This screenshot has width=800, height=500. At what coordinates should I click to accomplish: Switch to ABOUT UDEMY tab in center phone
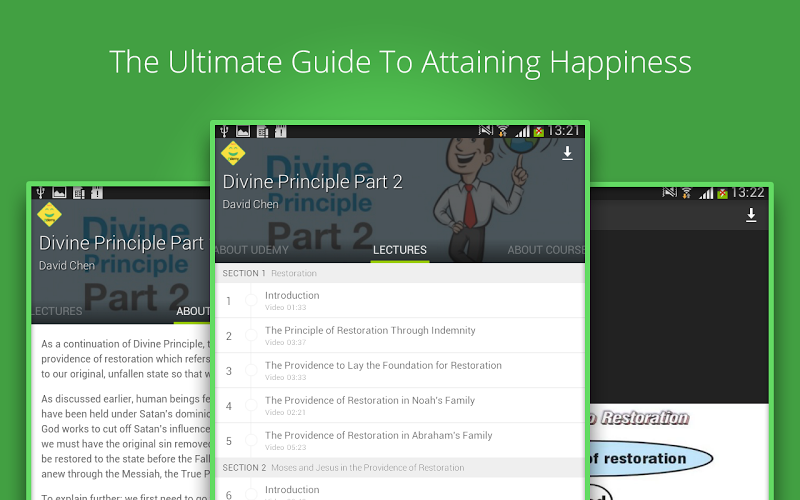[x=252, y=250]
